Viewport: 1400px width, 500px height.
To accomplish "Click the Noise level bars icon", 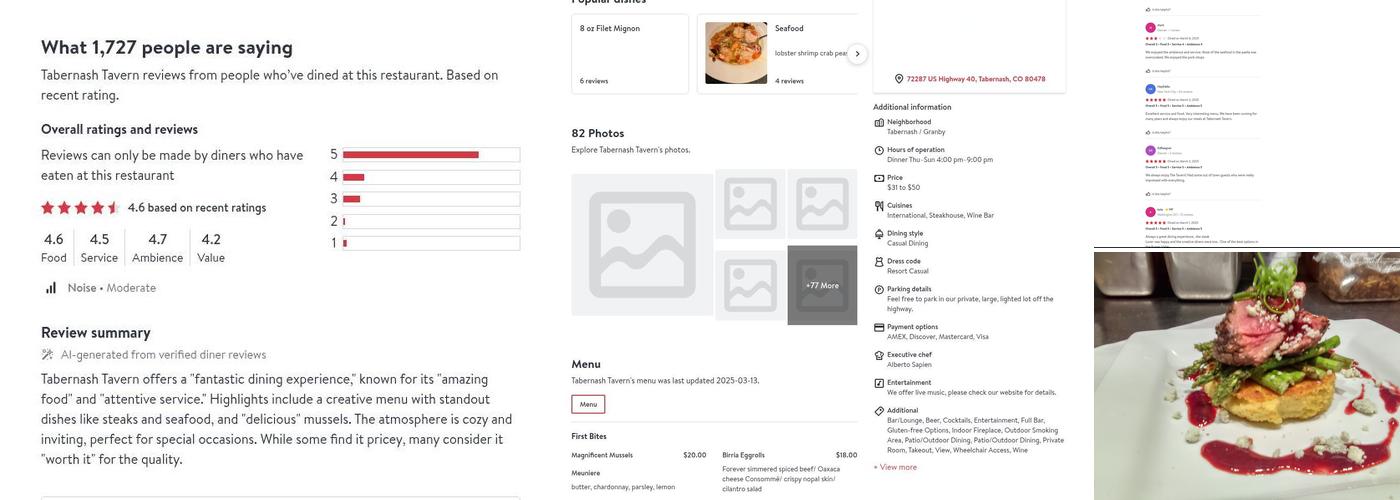I will (x=51, y=288).
